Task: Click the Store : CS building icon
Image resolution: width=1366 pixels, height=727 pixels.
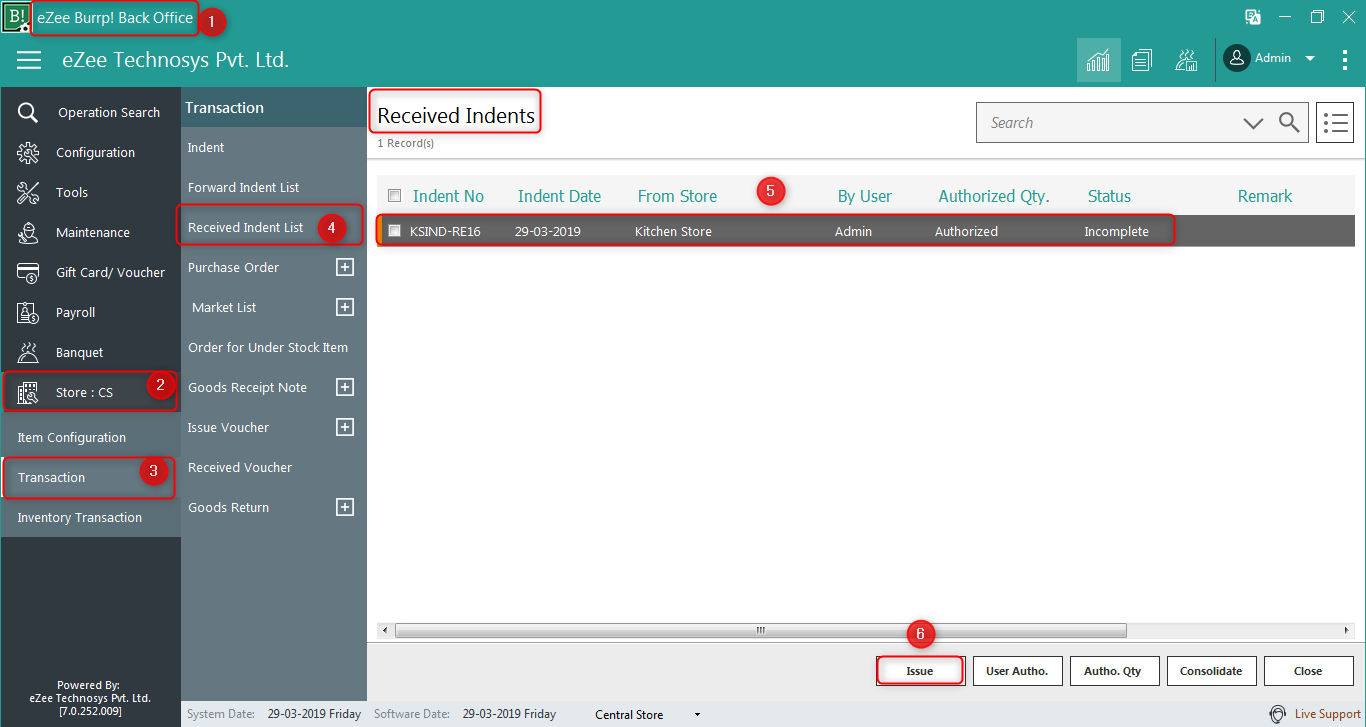Action: [x=28, y=392]
